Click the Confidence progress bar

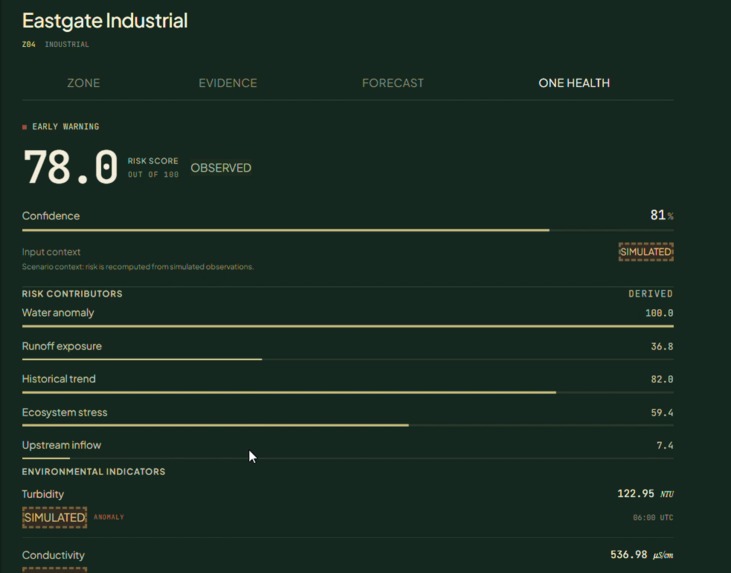[348, 230]
